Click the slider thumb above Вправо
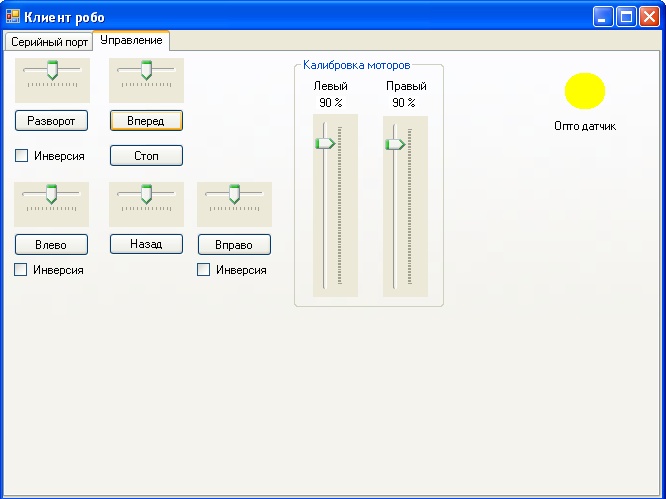 point(234,194)
